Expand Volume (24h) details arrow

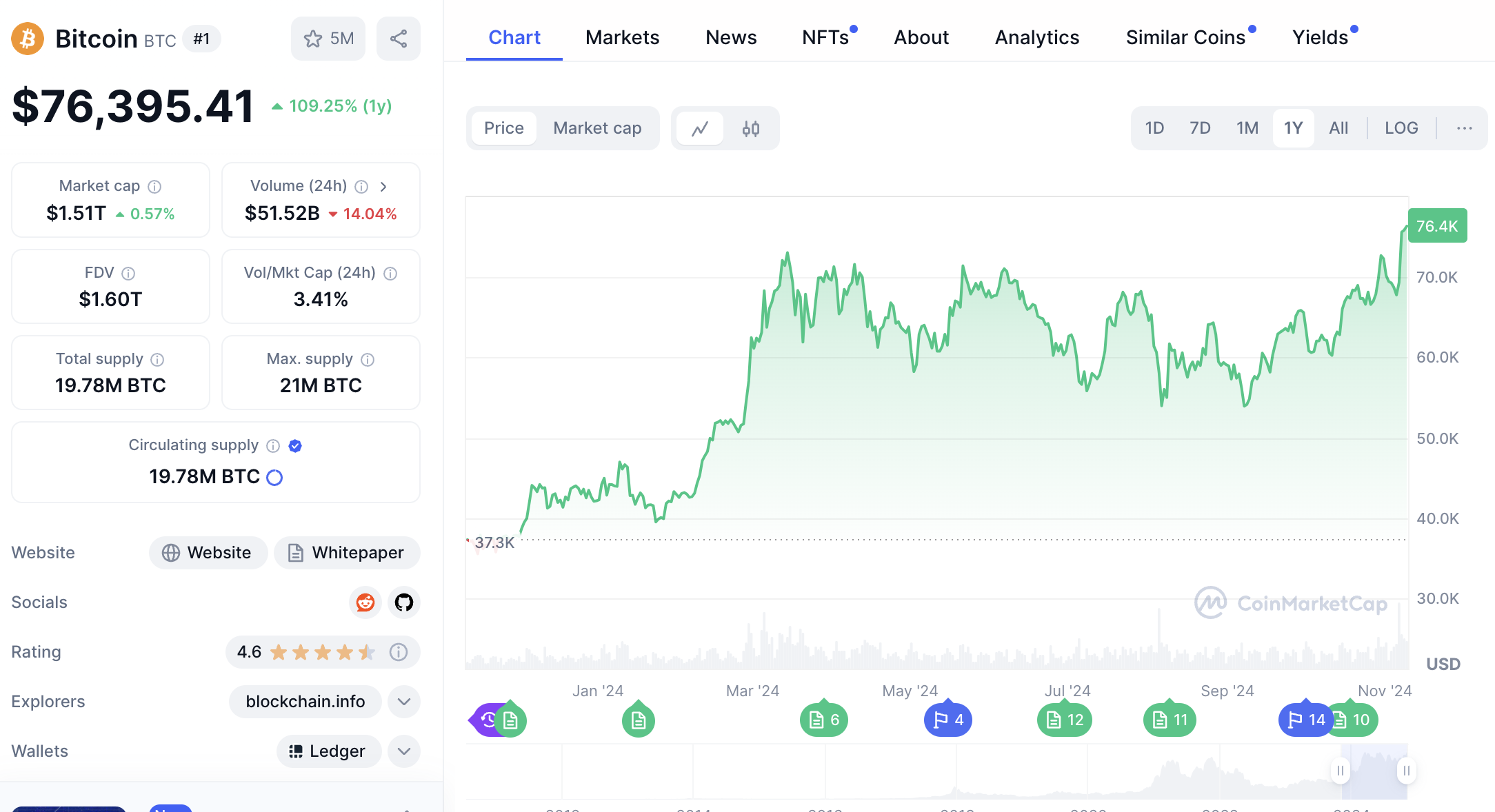click(383, 187)
